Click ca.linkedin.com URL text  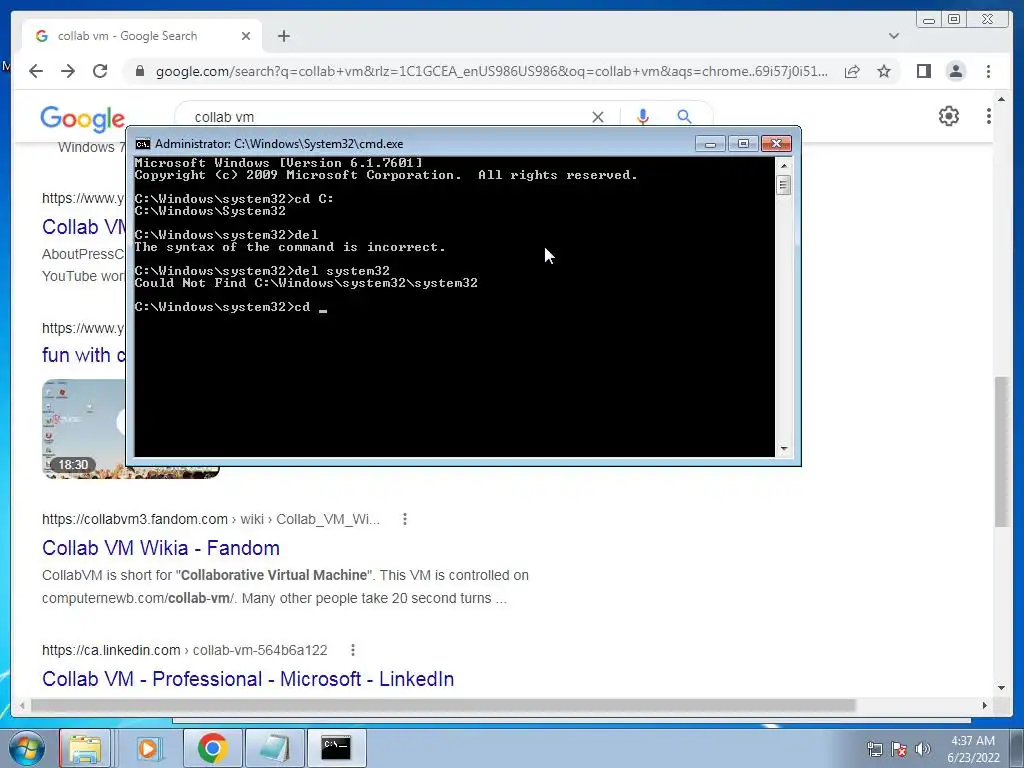point(111,650)
